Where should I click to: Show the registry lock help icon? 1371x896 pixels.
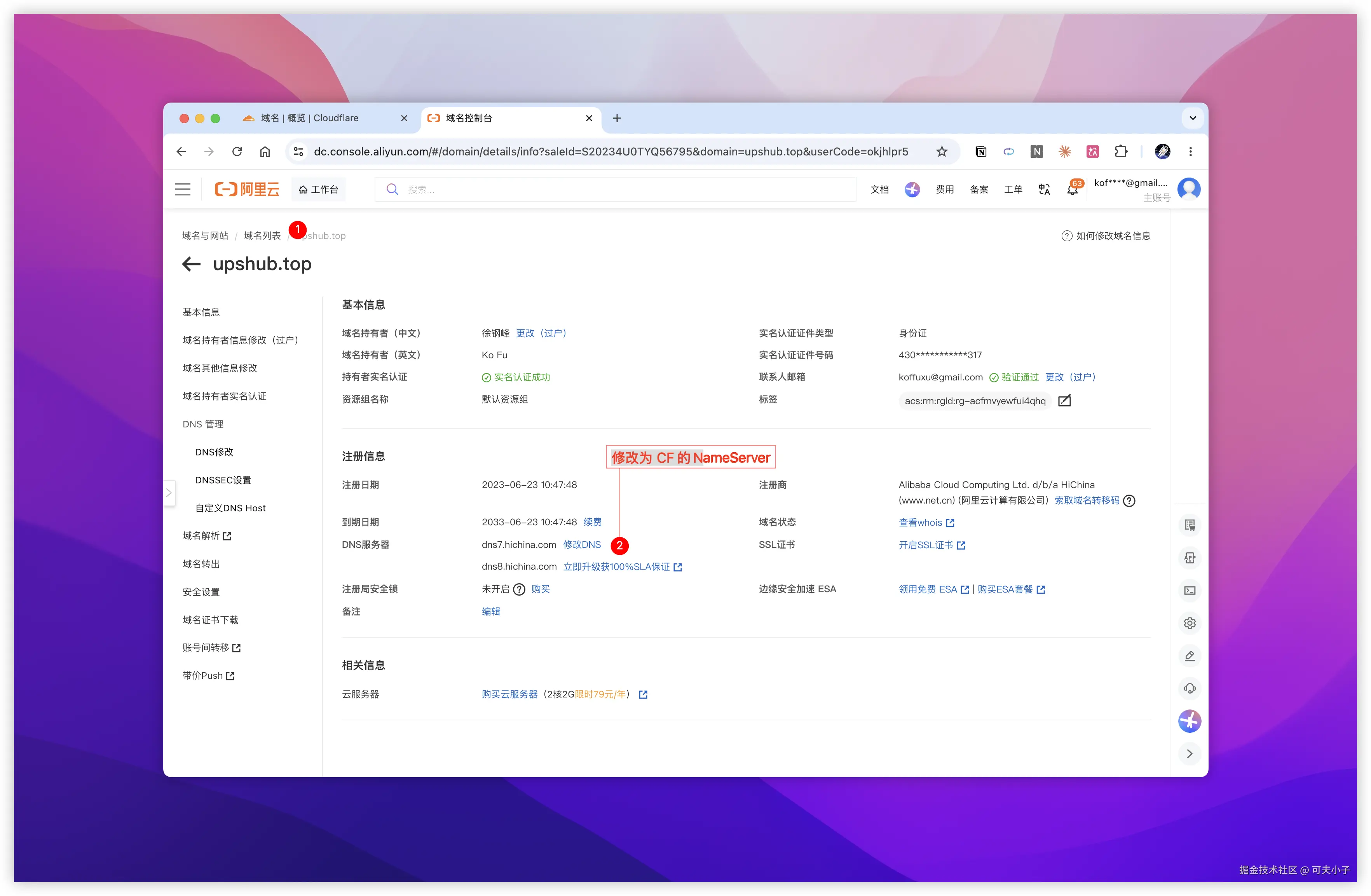click(519, 589)
